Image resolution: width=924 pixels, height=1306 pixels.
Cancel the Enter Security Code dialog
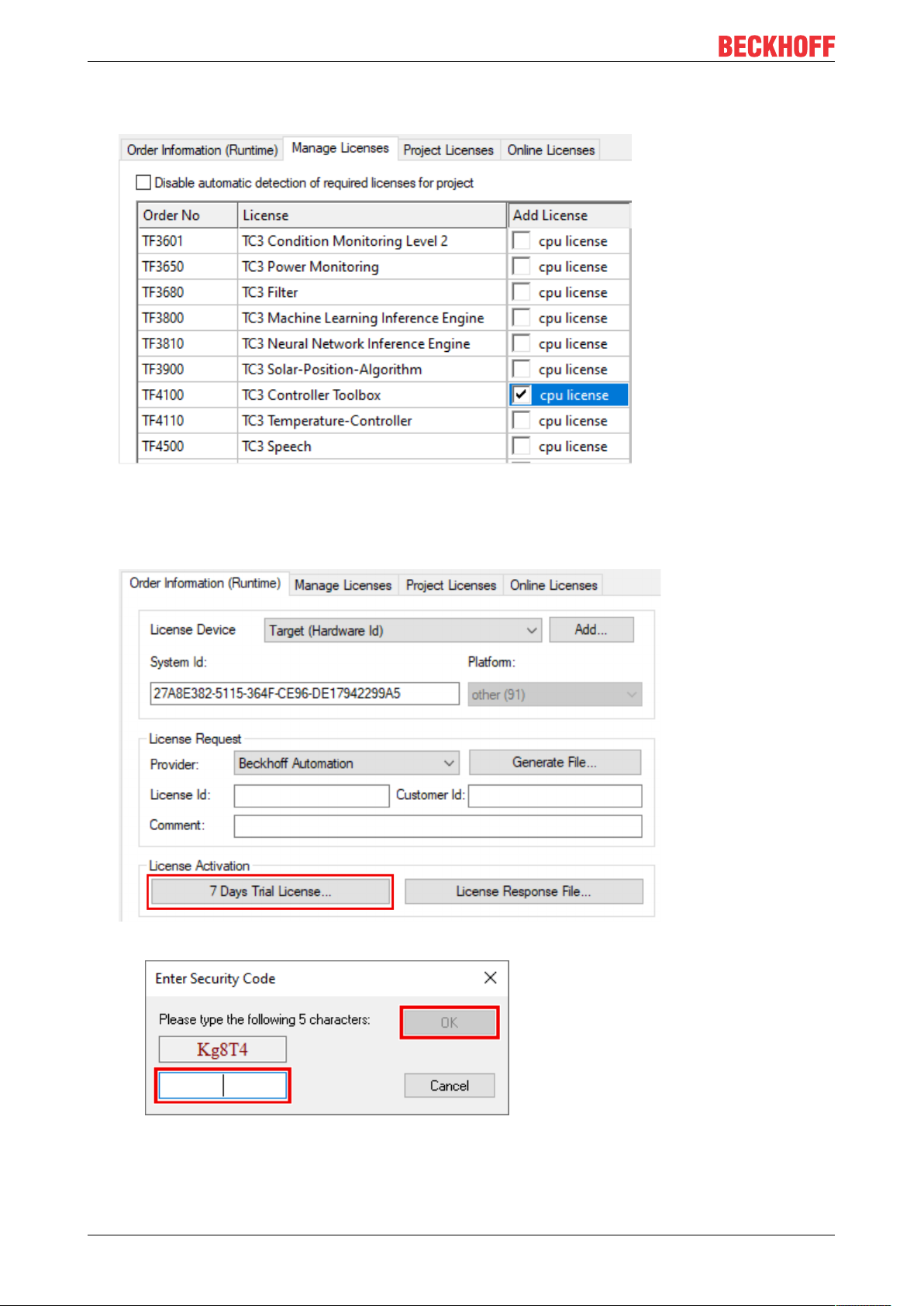(450, 1085)
